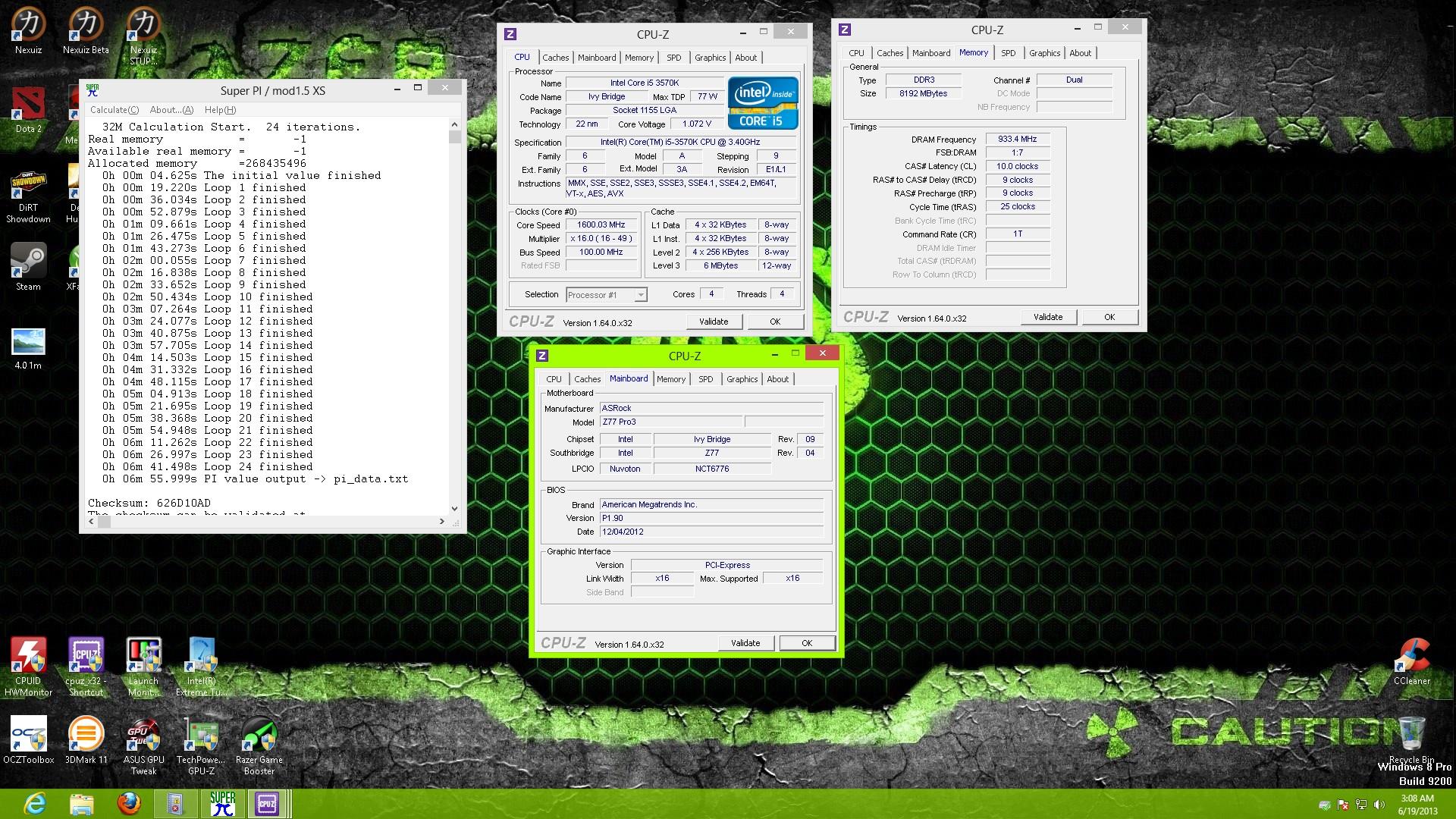The height and width of the screenshot is (819, 1456).
Task: Switch to Super PI on the taskbar
Action: [222, 804]
